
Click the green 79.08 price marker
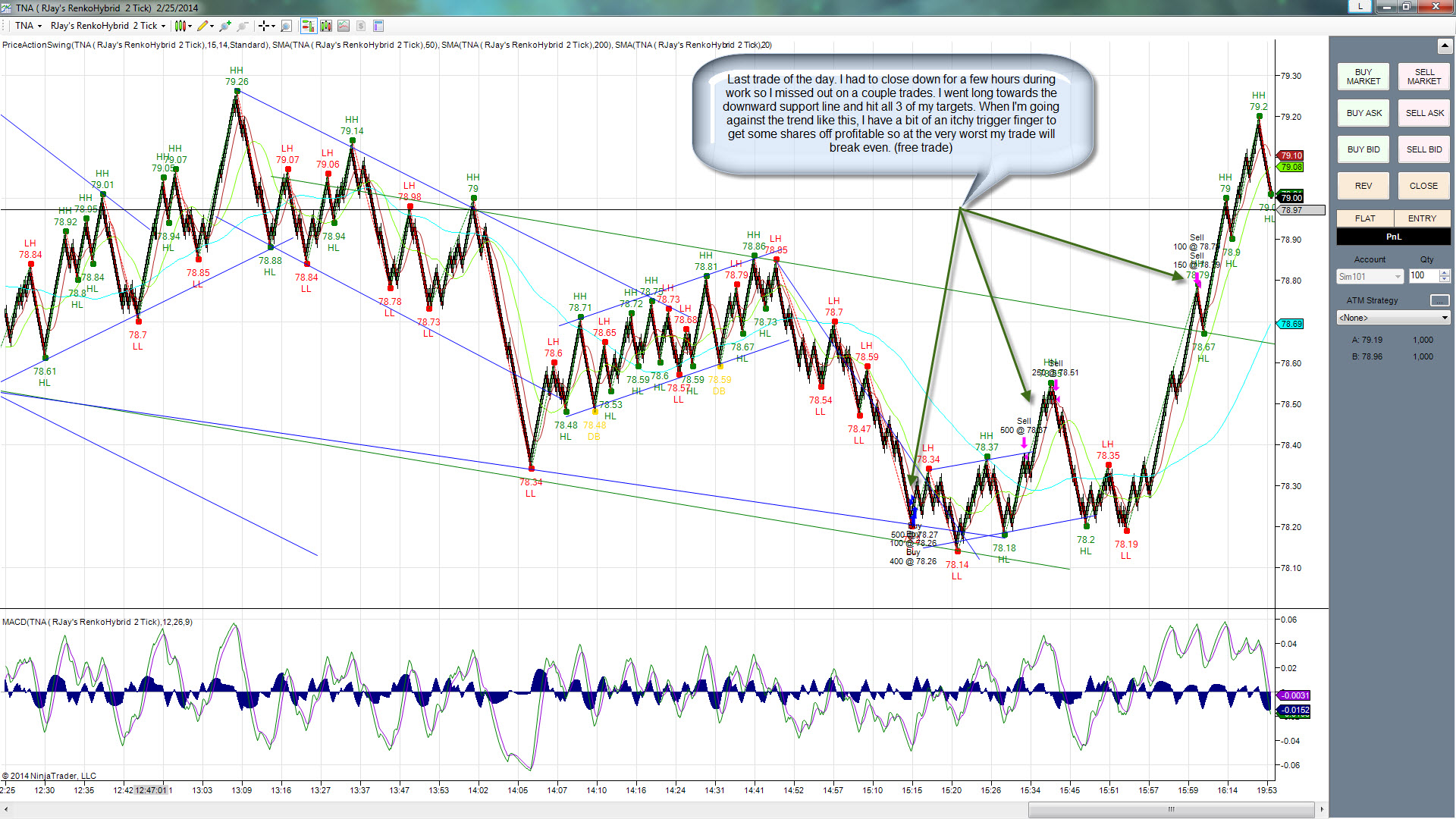pyautogui.click(x=1291, y=167)
